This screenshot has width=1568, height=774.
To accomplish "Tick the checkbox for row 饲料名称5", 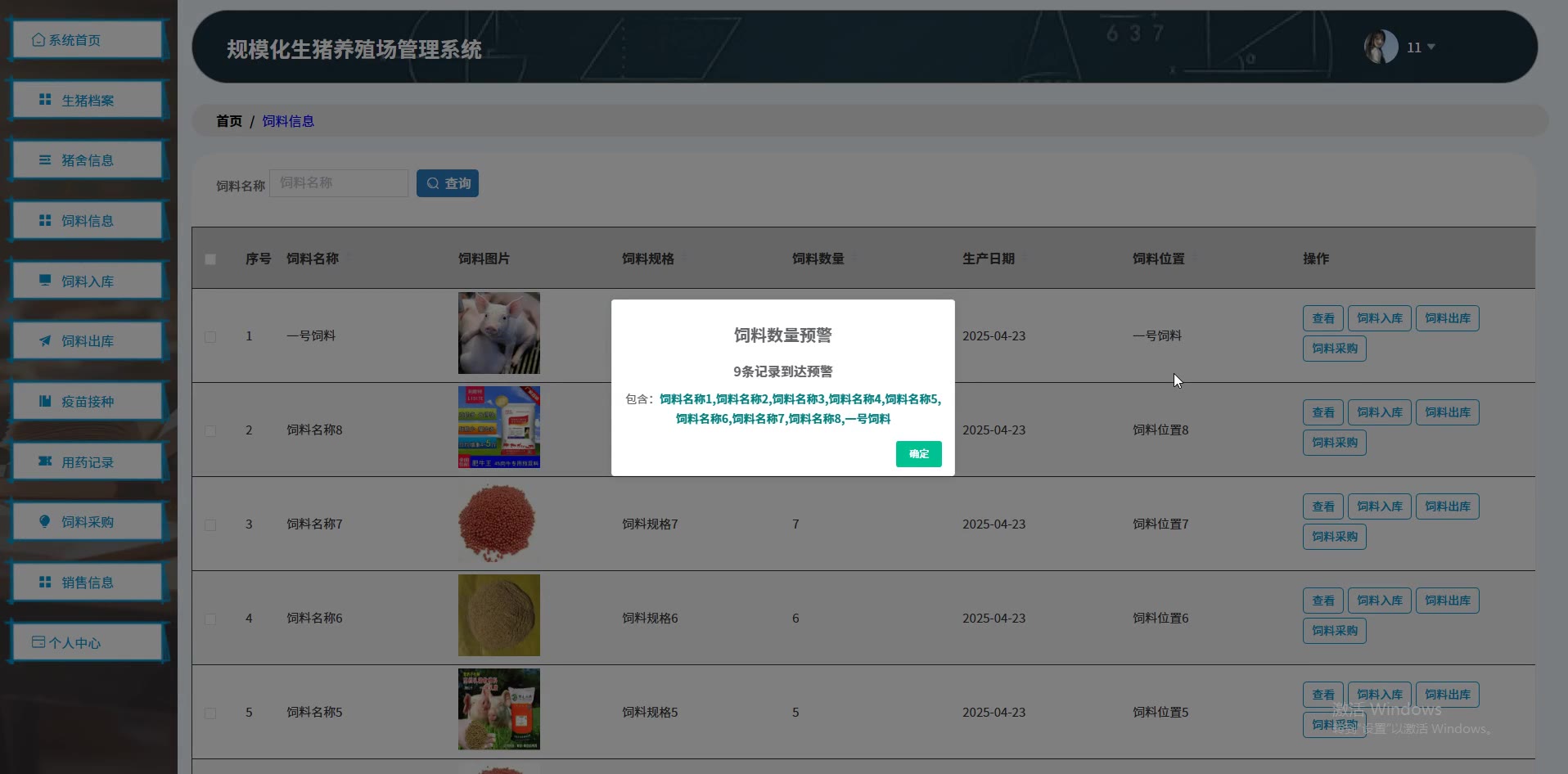I will [210, 713].
